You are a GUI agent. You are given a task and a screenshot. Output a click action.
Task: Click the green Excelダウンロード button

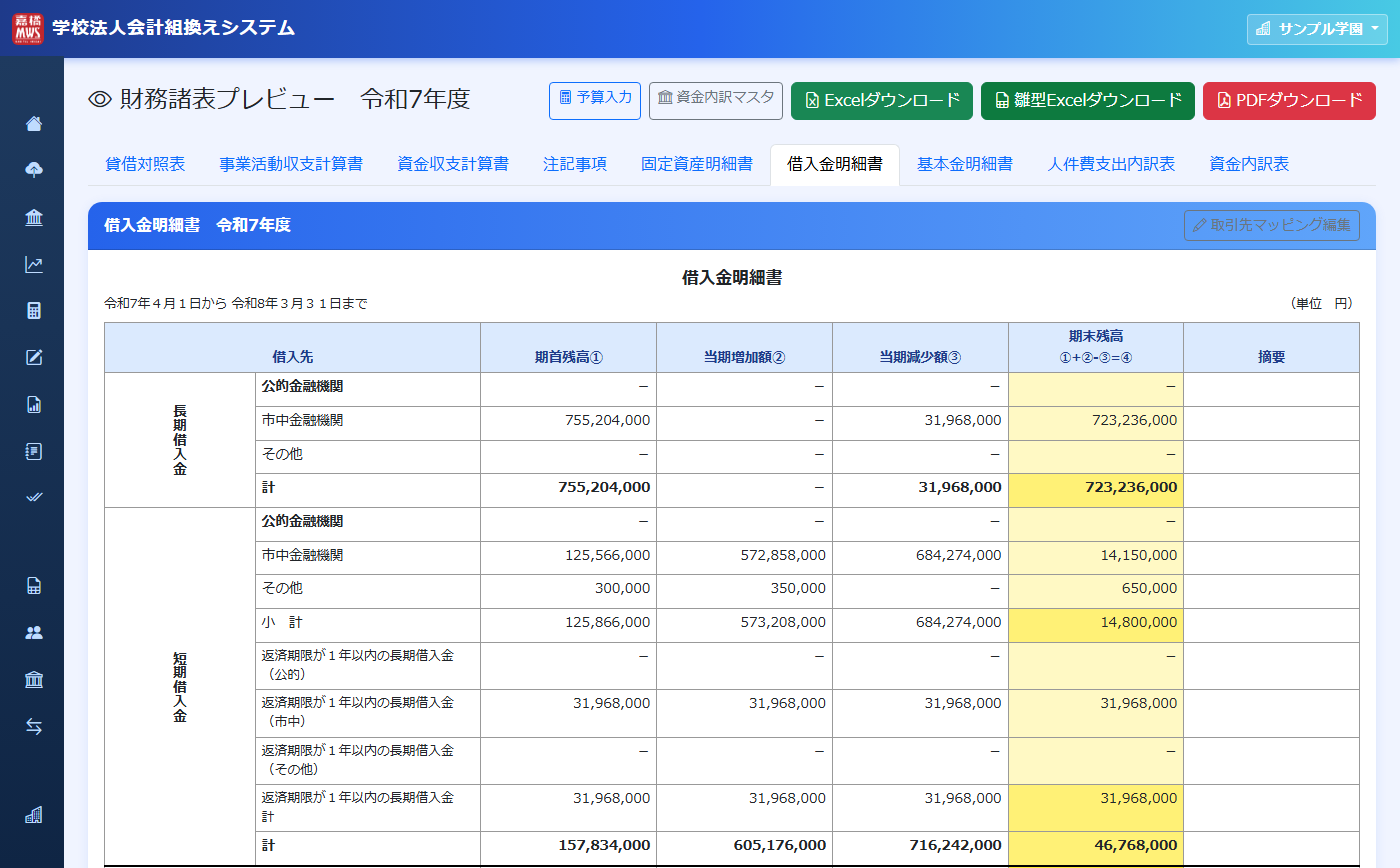[x=882, y=101]
